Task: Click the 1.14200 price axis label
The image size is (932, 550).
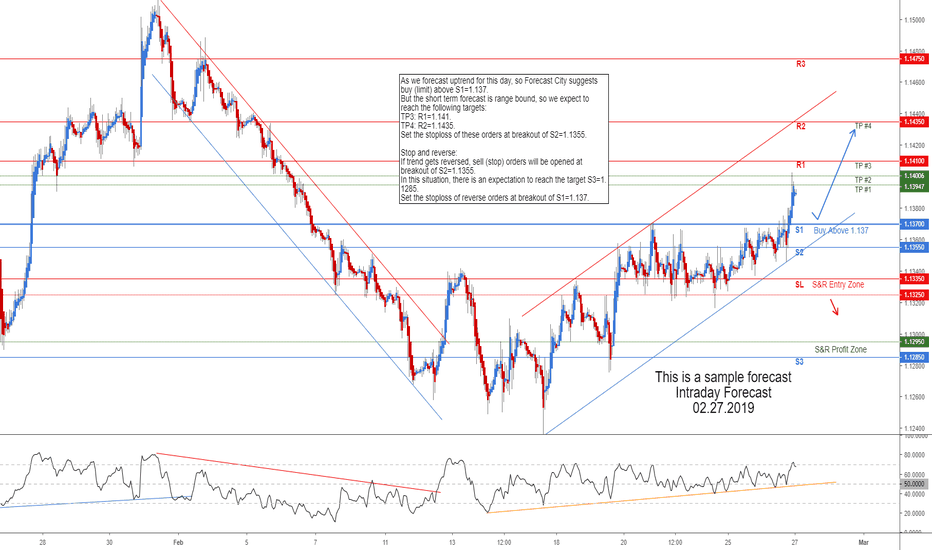Action: 914,146
